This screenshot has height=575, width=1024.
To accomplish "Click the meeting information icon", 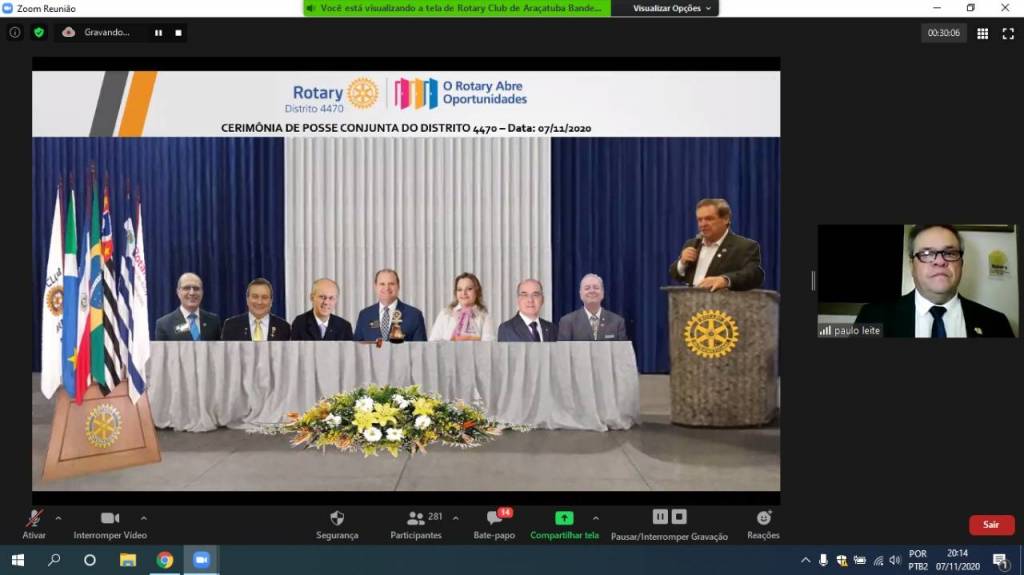I will pyautogui.click(x=15, y=32).
